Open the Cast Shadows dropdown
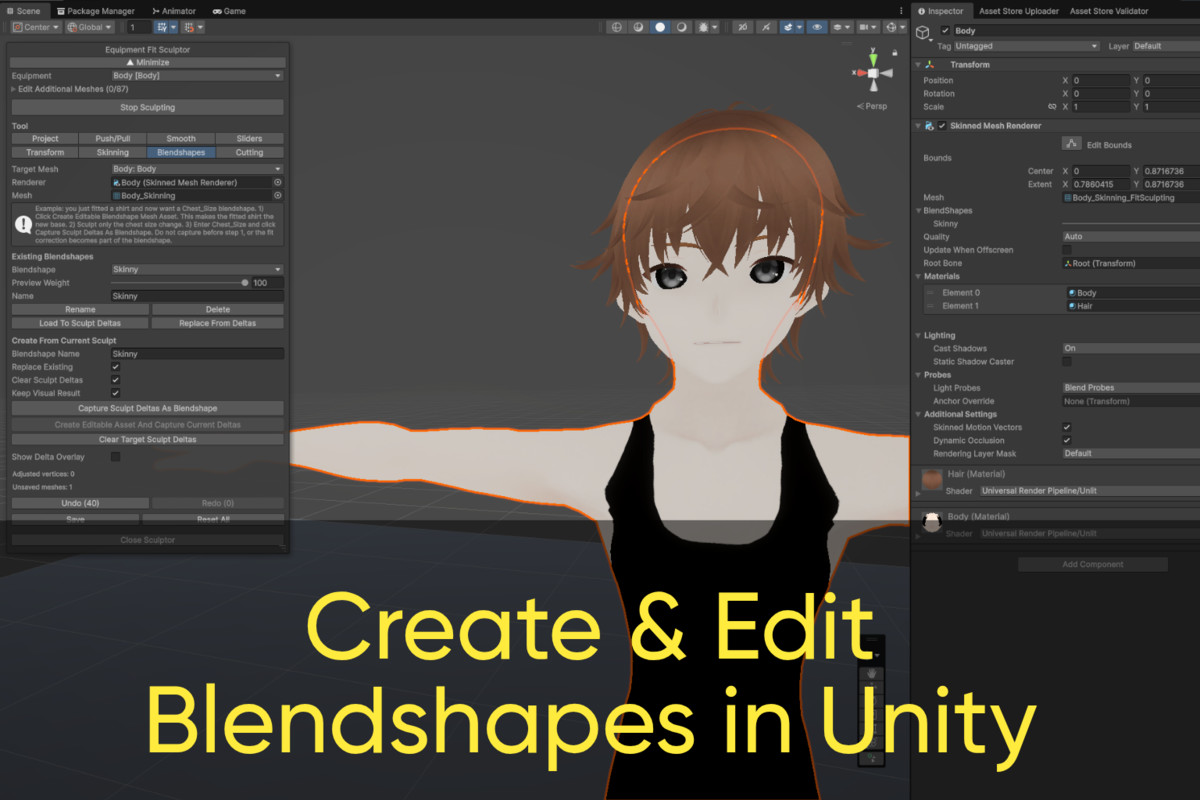The image size is (1200, 800). [1130, 348]
